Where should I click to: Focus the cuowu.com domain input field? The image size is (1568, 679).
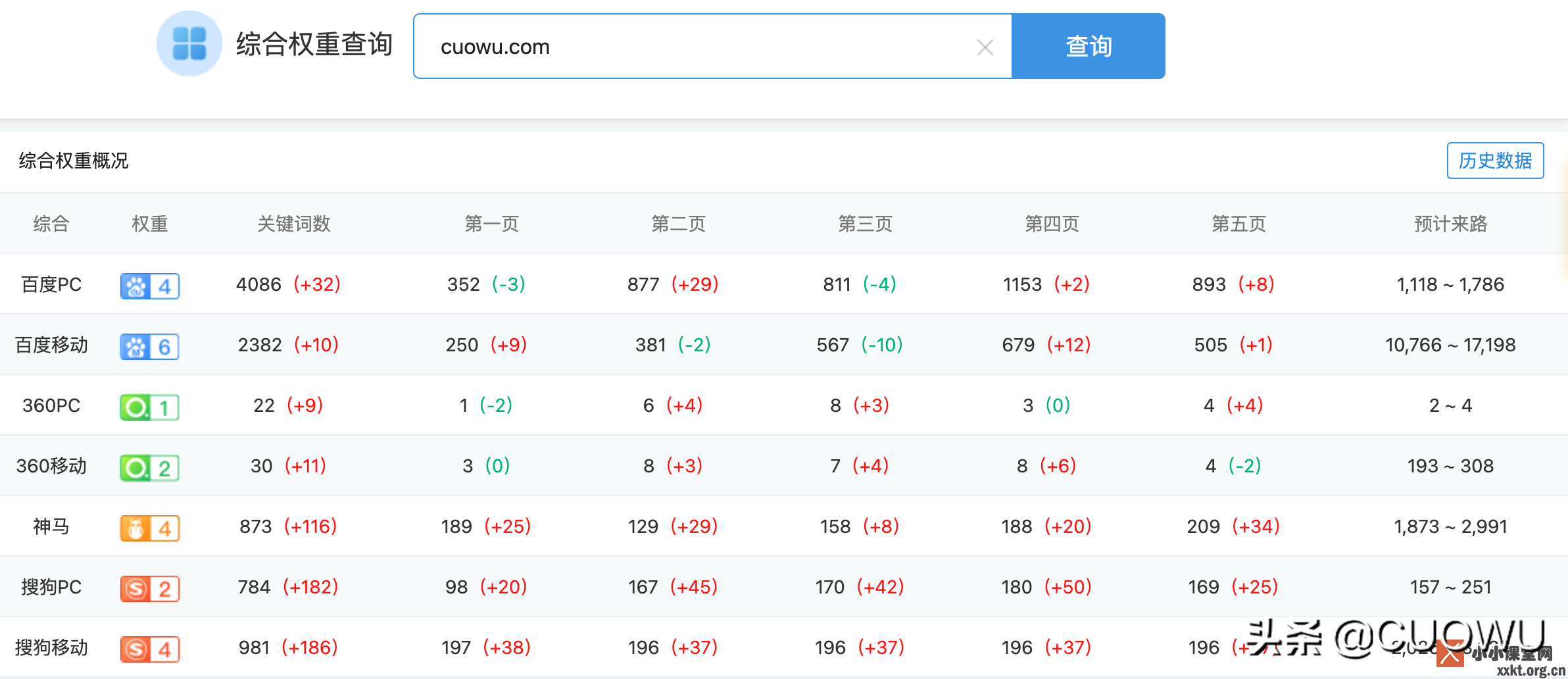[712, 46]
